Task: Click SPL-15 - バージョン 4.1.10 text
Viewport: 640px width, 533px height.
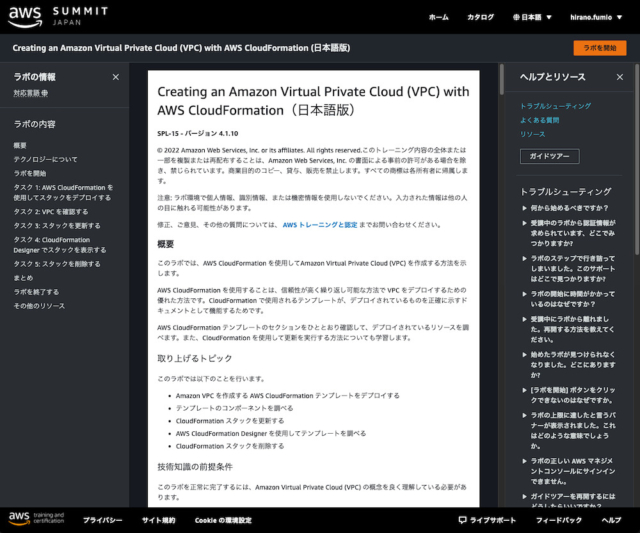Action: pyautogui.click(x=198, y=133)
